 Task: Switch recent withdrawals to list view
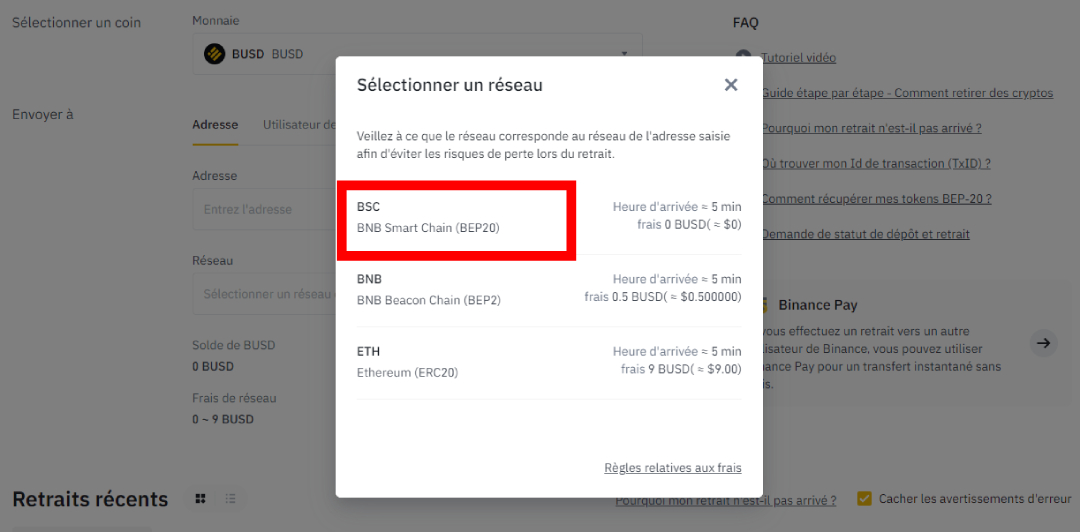pos(231,499)
